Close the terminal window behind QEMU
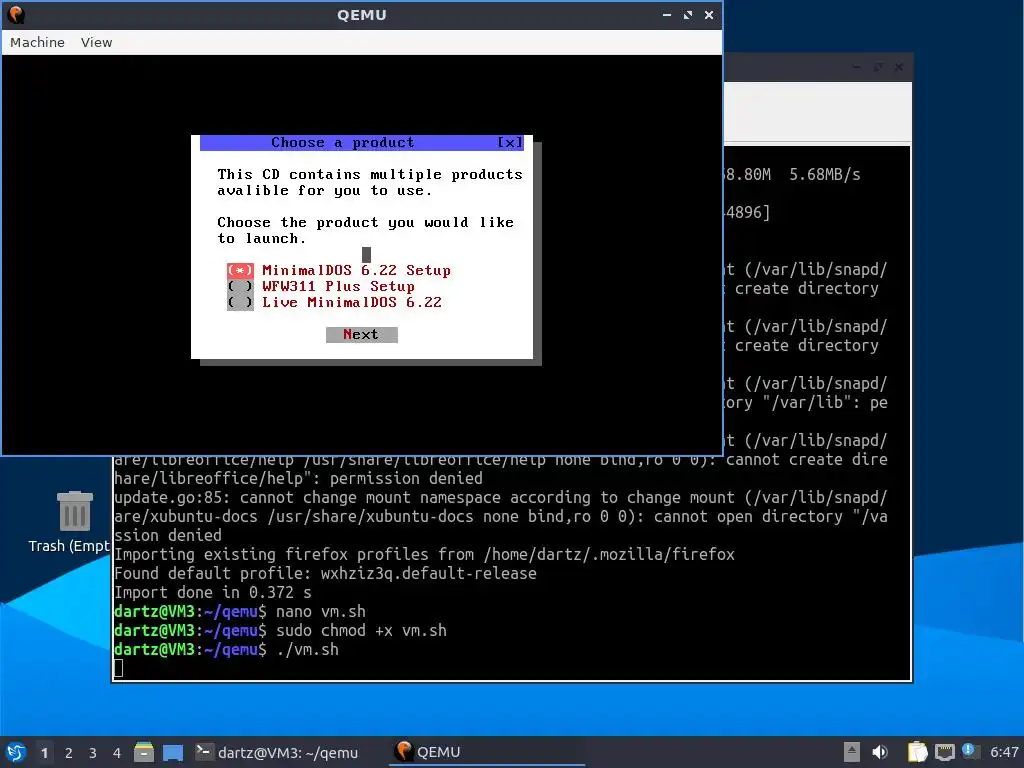This screenshot has width=1024, height=768. pos(899,67)
